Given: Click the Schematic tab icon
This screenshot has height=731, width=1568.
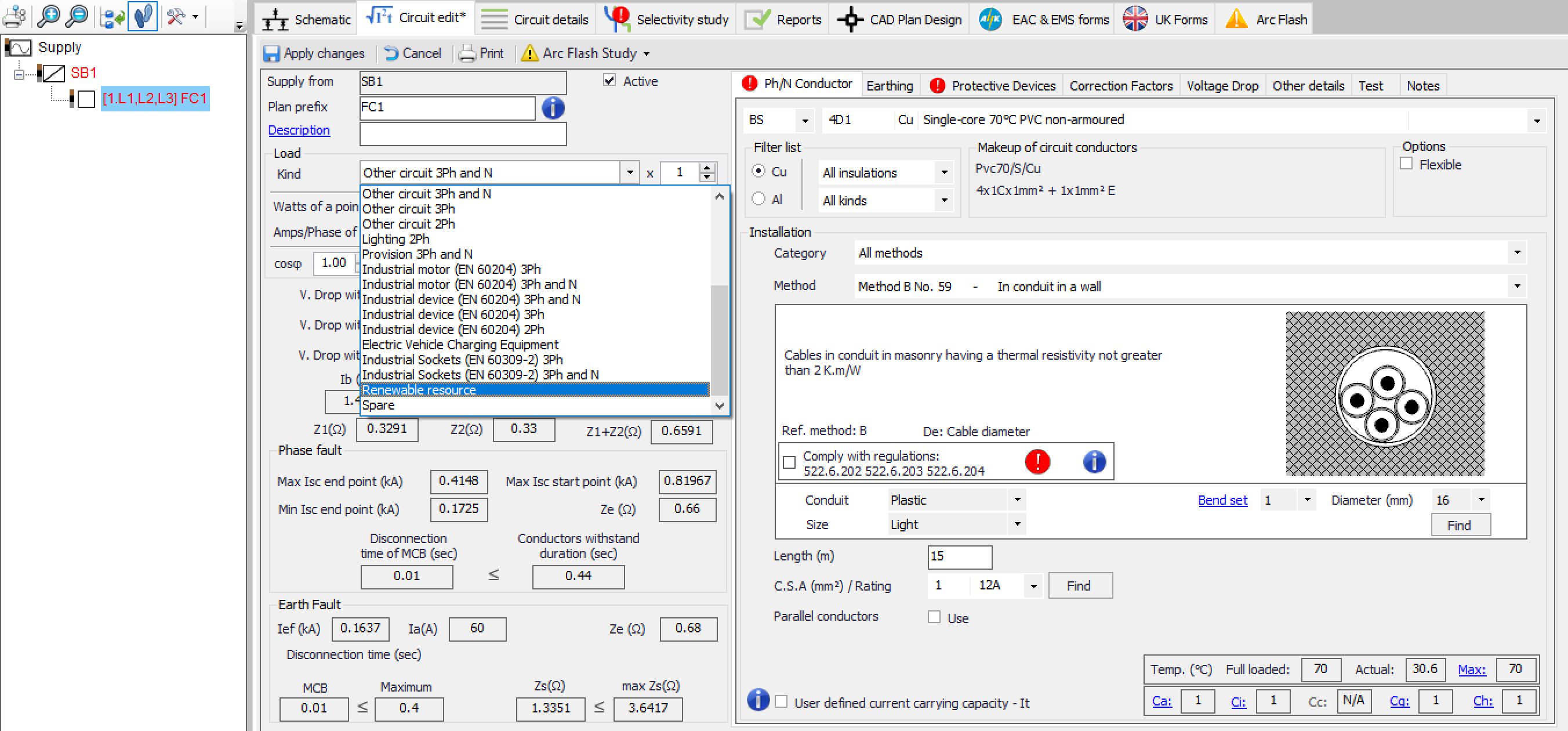Looking at the screenshot, I should pyautogui.click(x=275, y=20).
